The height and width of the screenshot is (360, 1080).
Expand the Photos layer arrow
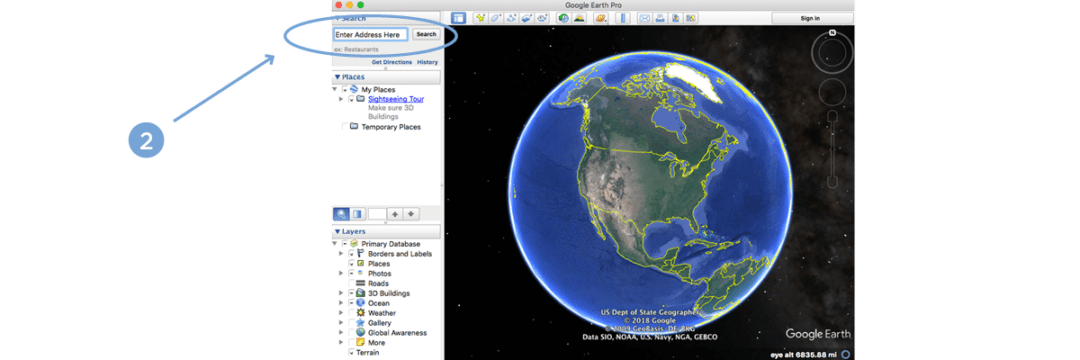[x=341, y=273]
